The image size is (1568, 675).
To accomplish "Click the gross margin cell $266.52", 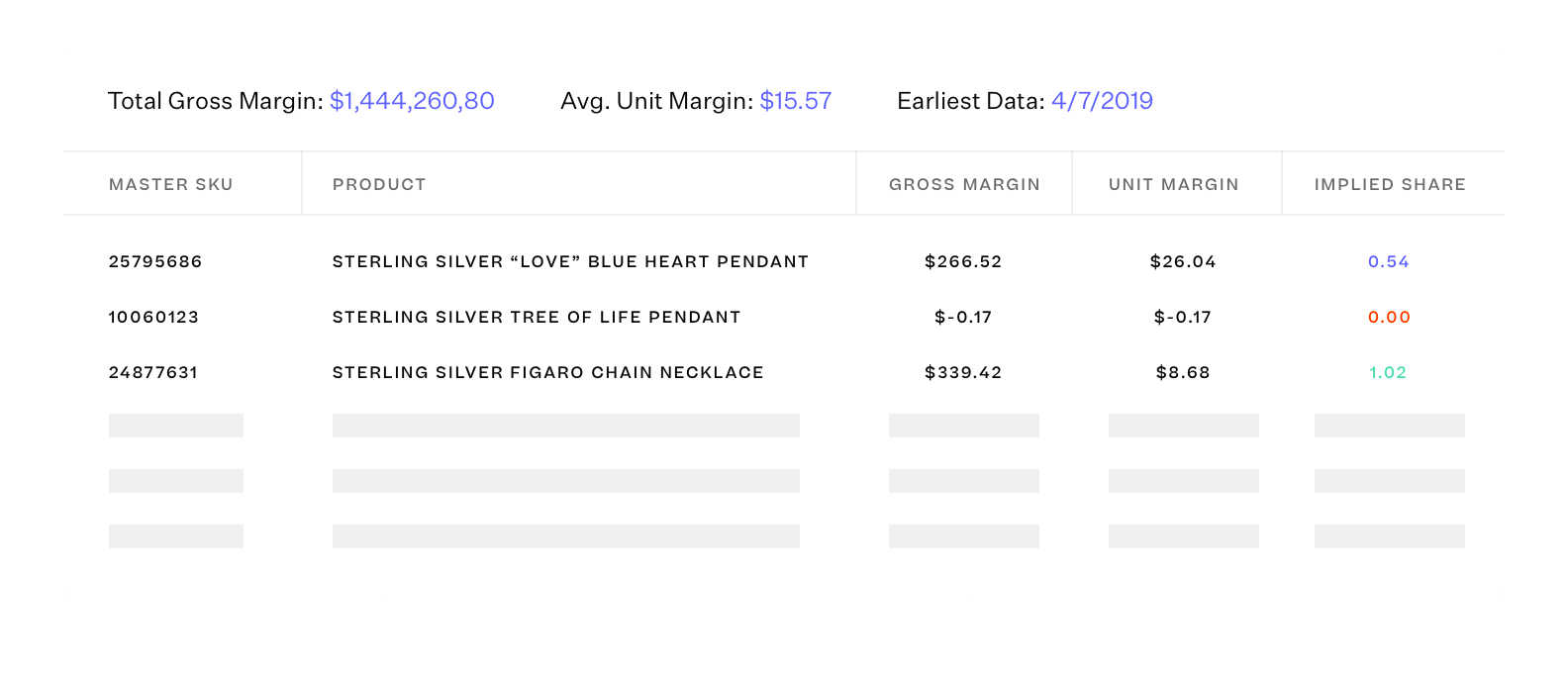I will [963, 261].
